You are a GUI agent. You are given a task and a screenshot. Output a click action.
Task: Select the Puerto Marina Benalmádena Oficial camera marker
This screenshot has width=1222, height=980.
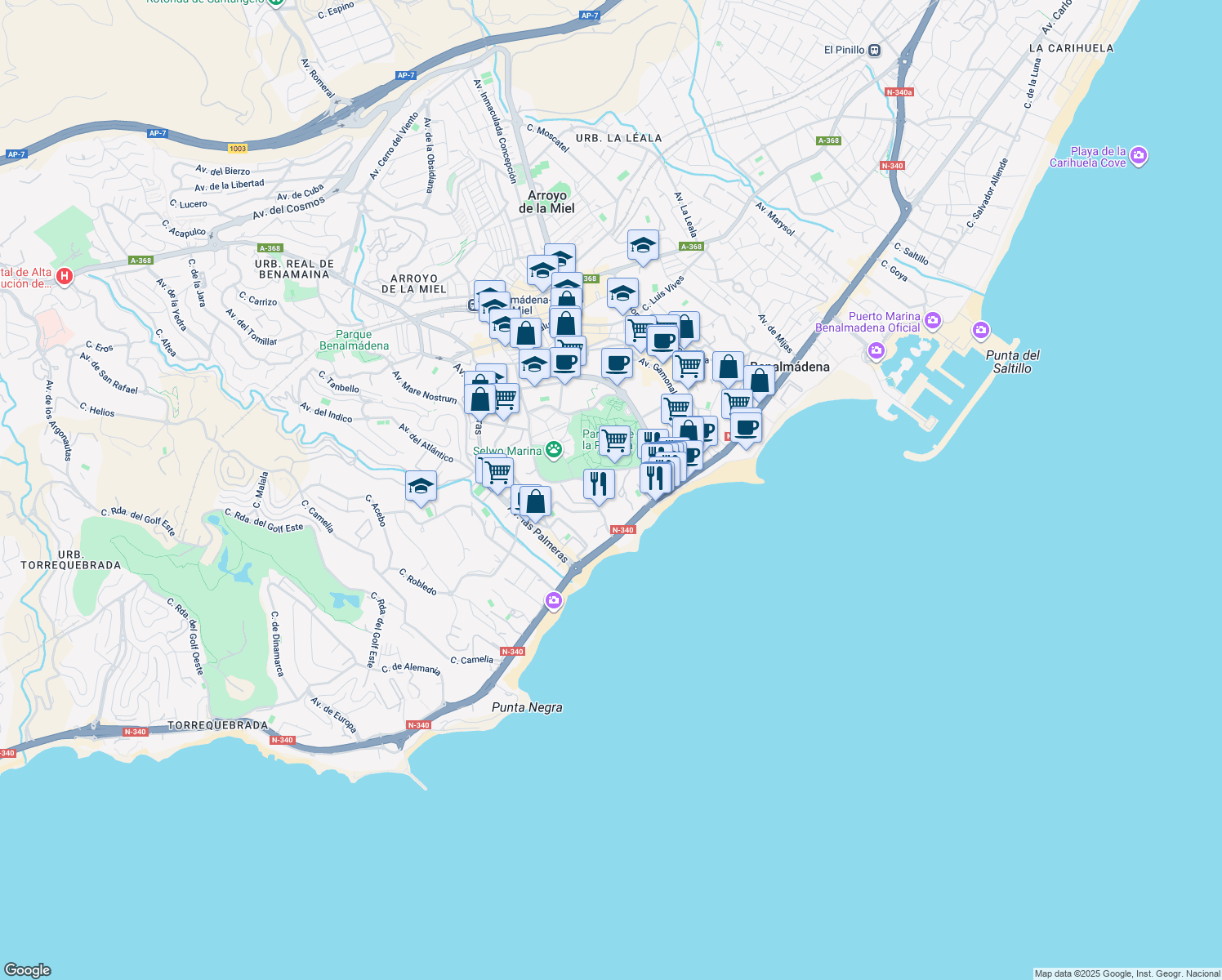(x=932, y=318)
